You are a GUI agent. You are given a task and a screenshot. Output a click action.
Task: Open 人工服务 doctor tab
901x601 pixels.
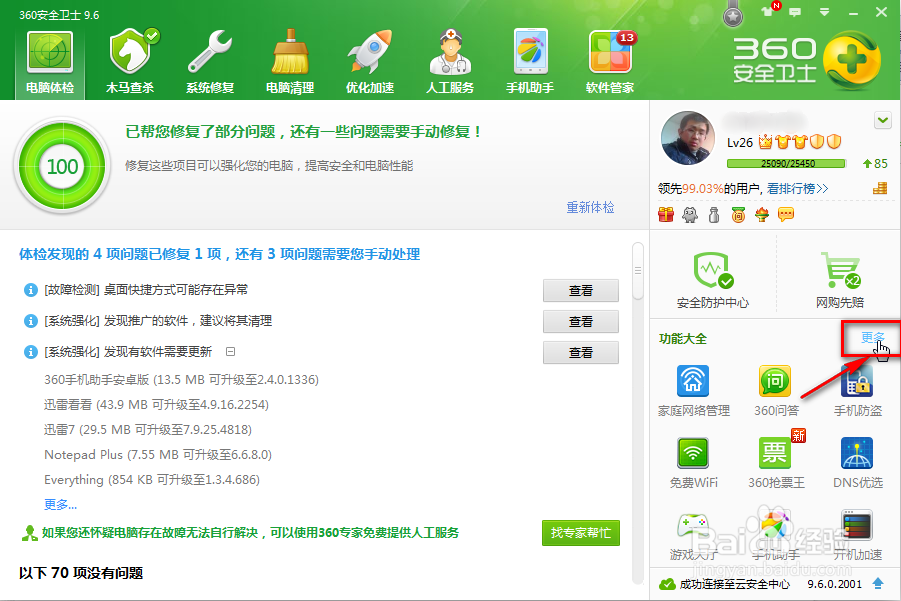point(450,63)
